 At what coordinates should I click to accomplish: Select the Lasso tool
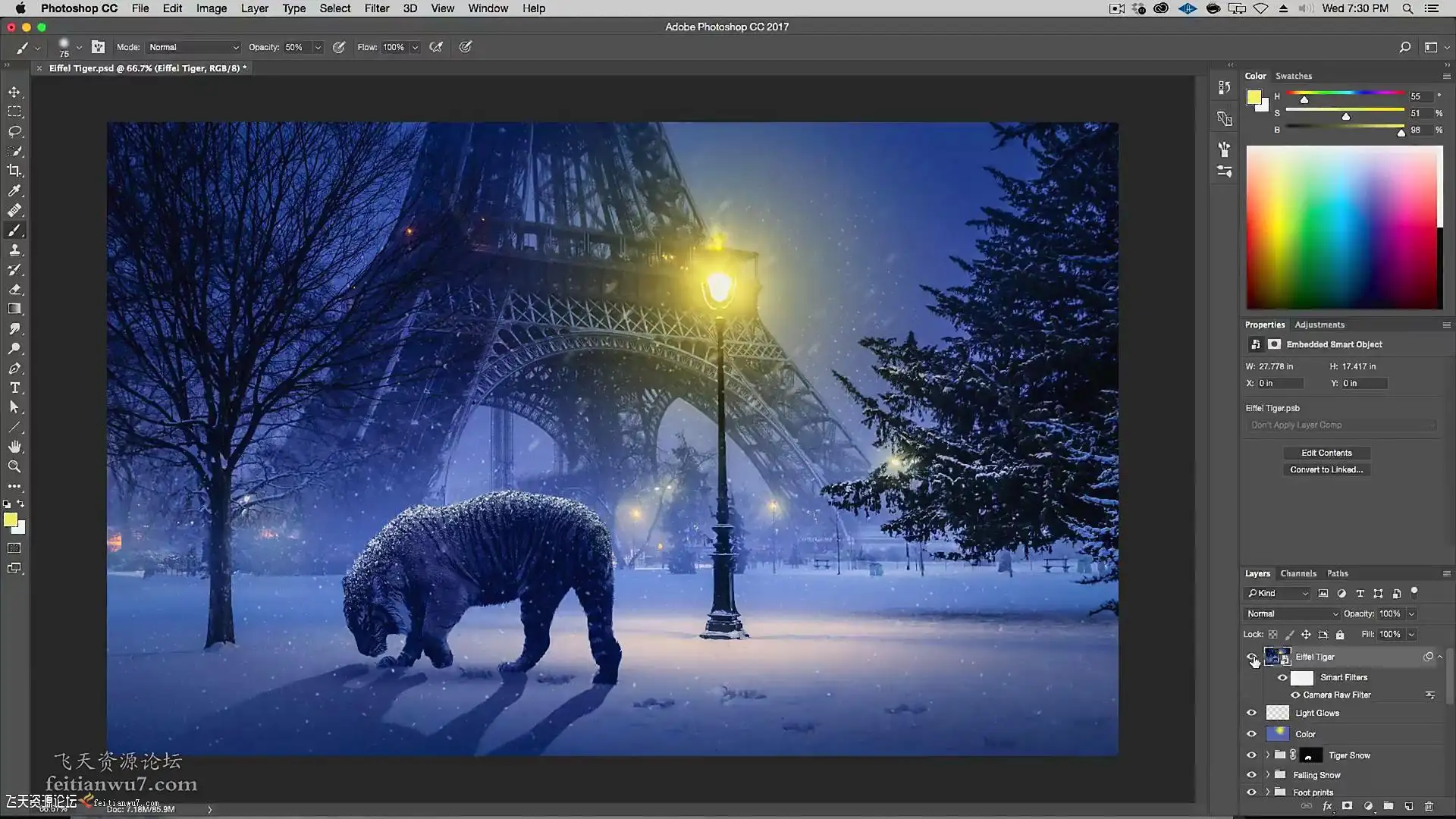click(x=14, y=131)
